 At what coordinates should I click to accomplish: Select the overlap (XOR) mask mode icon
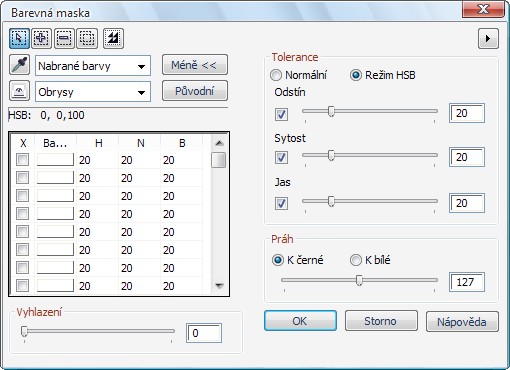pyautogui.click(x=87, y=38)
